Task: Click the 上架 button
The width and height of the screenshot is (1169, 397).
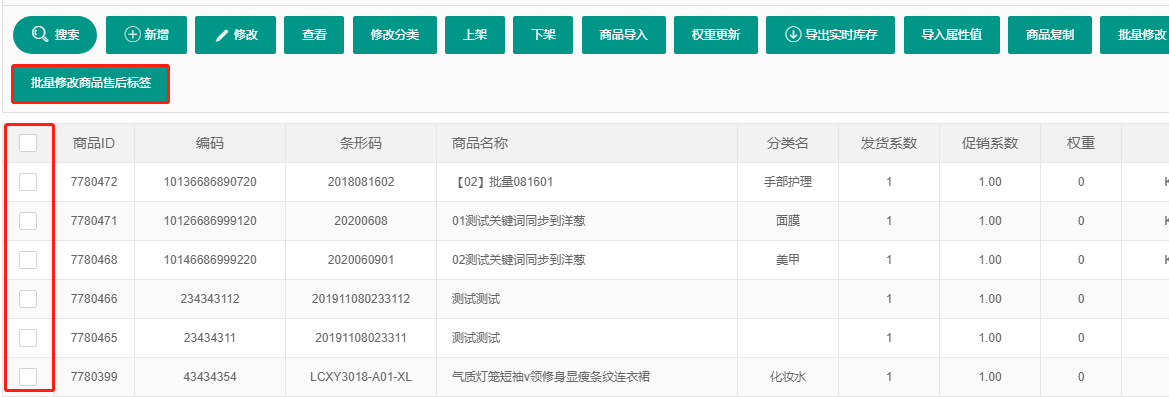Action: (x=475, y=35)
